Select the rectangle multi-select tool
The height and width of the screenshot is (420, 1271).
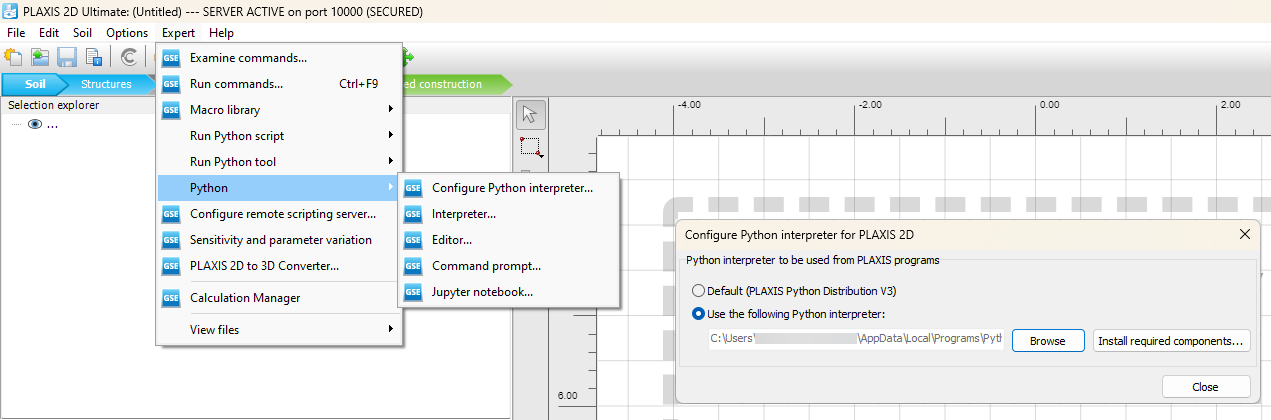pos(531,148)
